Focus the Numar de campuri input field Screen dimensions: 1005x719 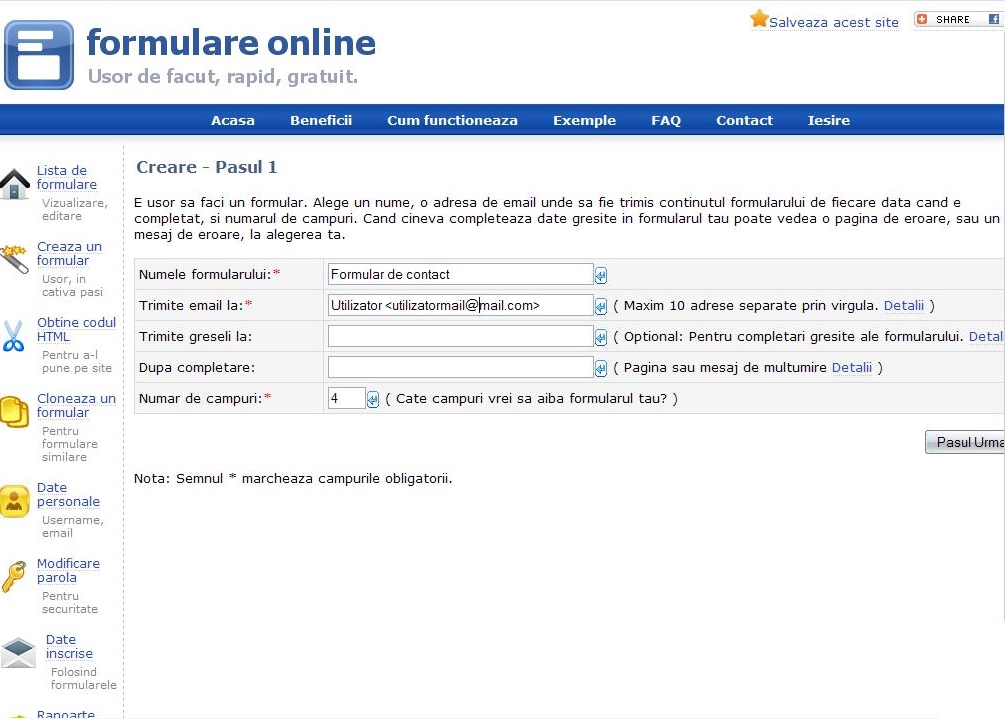click(346, 398)
